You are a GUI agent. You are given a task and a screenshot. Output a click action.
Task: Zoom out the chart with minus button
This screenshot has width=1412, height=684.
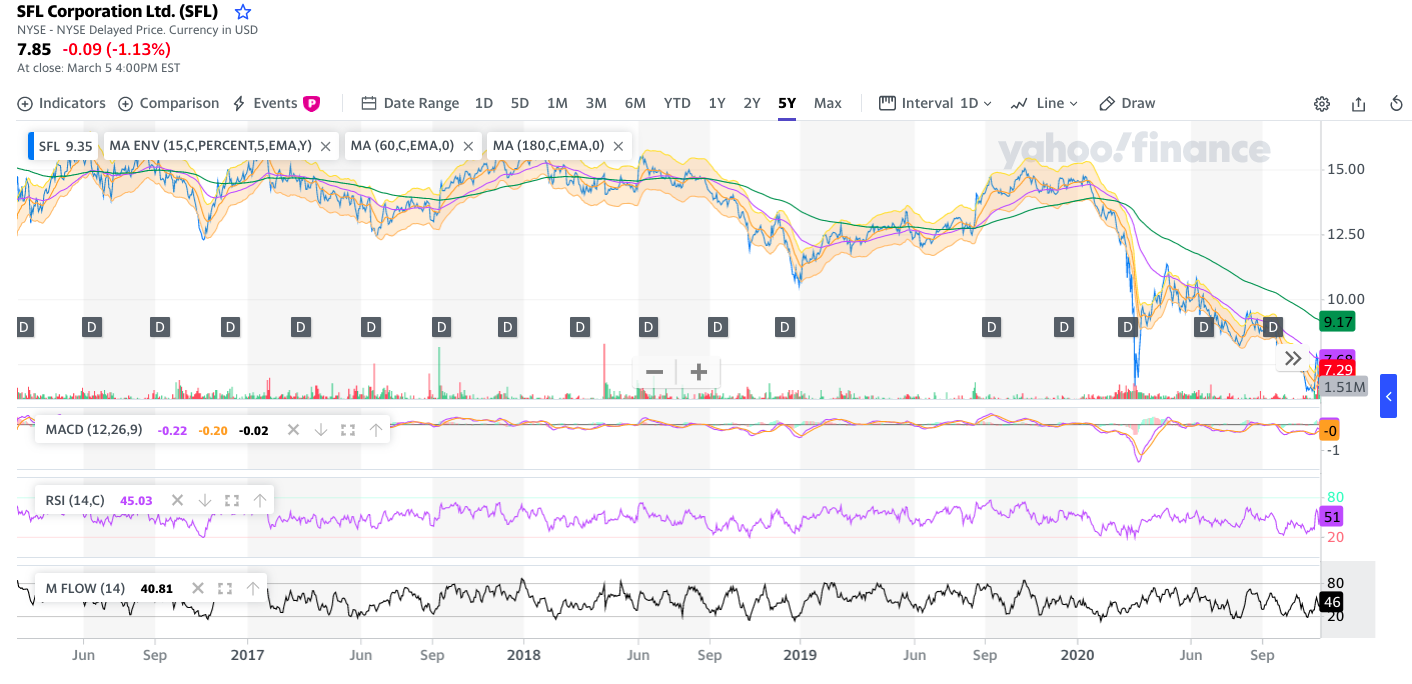click(655, 372)
